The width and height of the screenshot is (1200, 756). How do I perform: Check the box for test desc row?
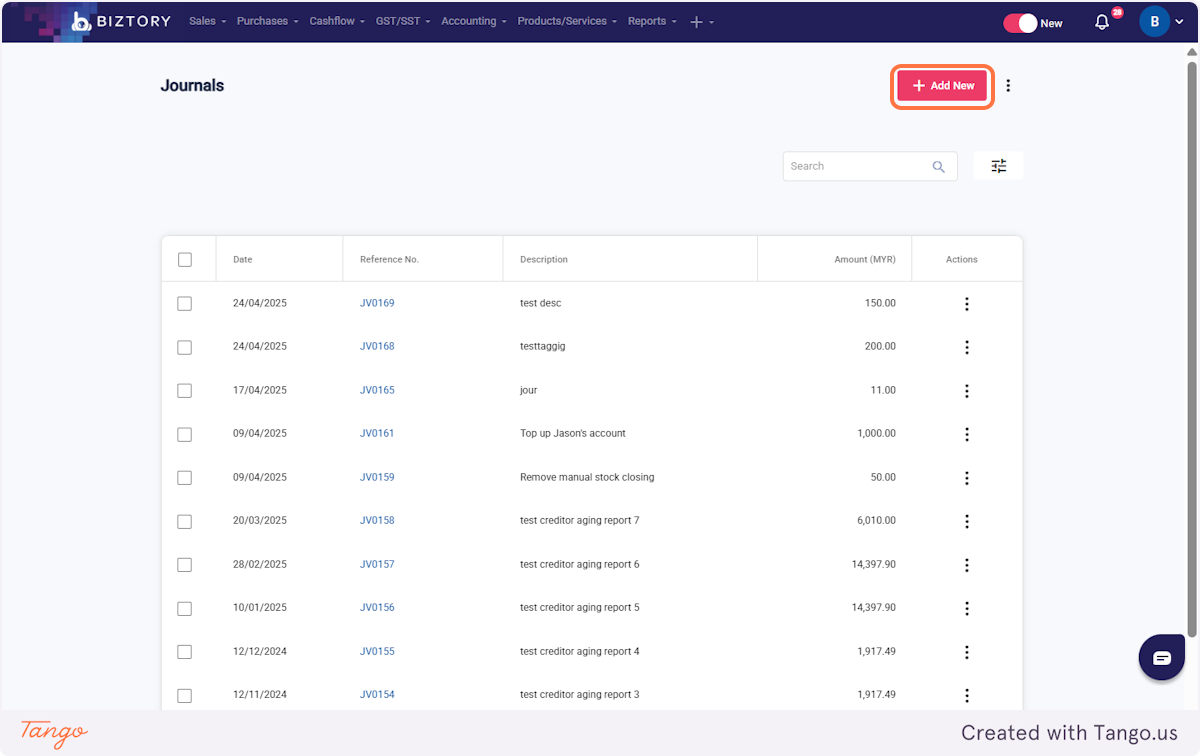[x=185, y=304]
